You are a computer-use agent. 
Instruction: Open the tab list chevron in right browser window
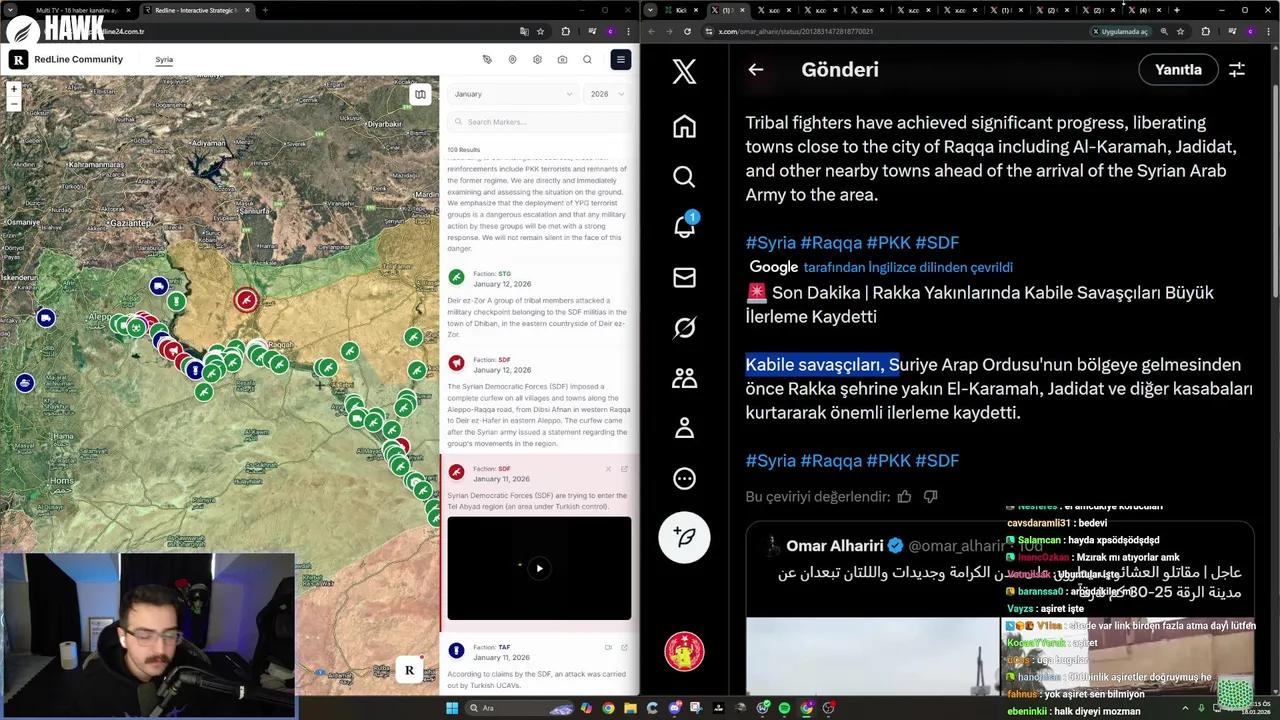(x=651, y=10)
